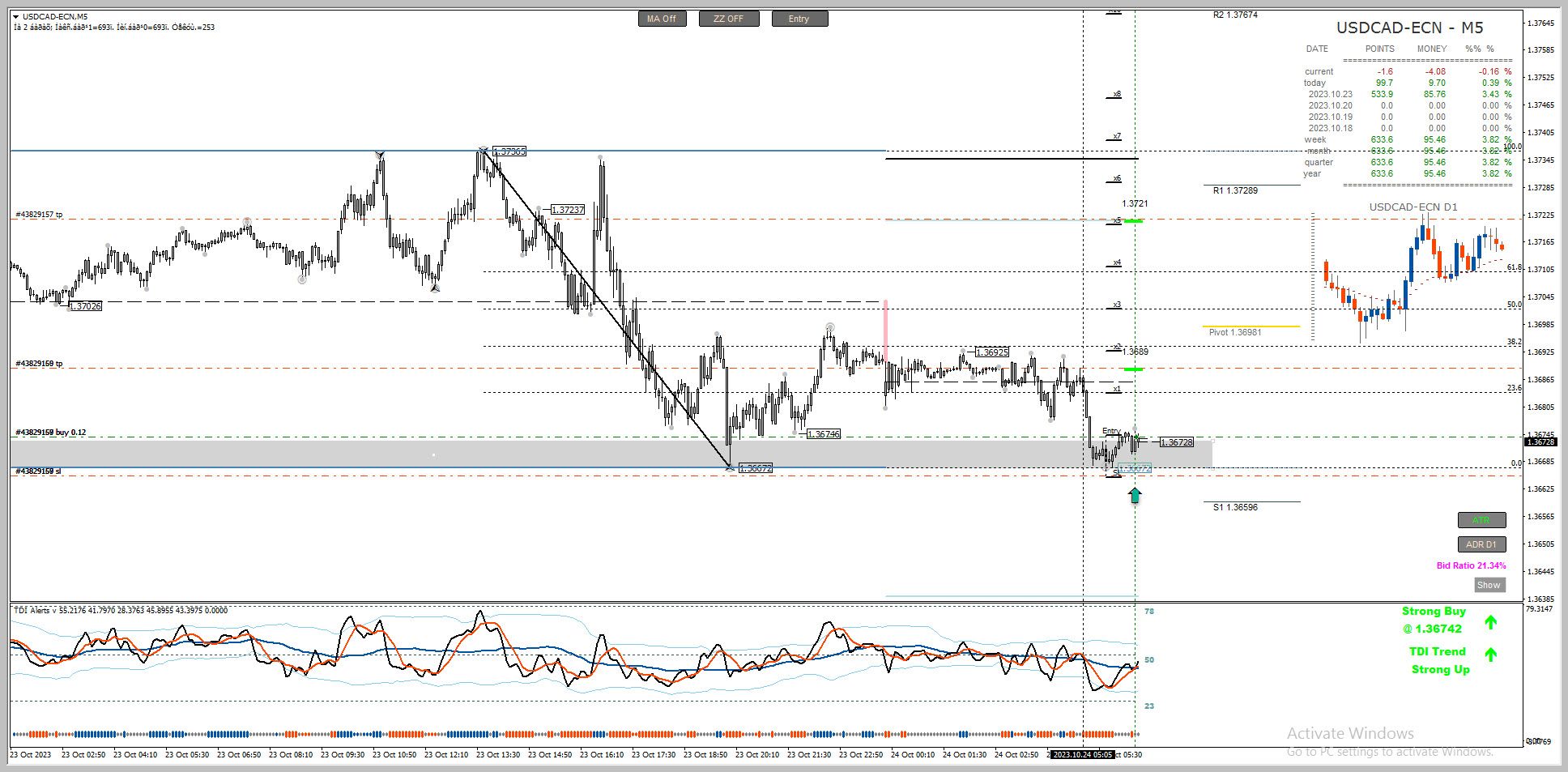The image size is (1568, 772).
Task: Click the highlighted 2023.10.24 05:05 time marker
Action: [1082, 754]
